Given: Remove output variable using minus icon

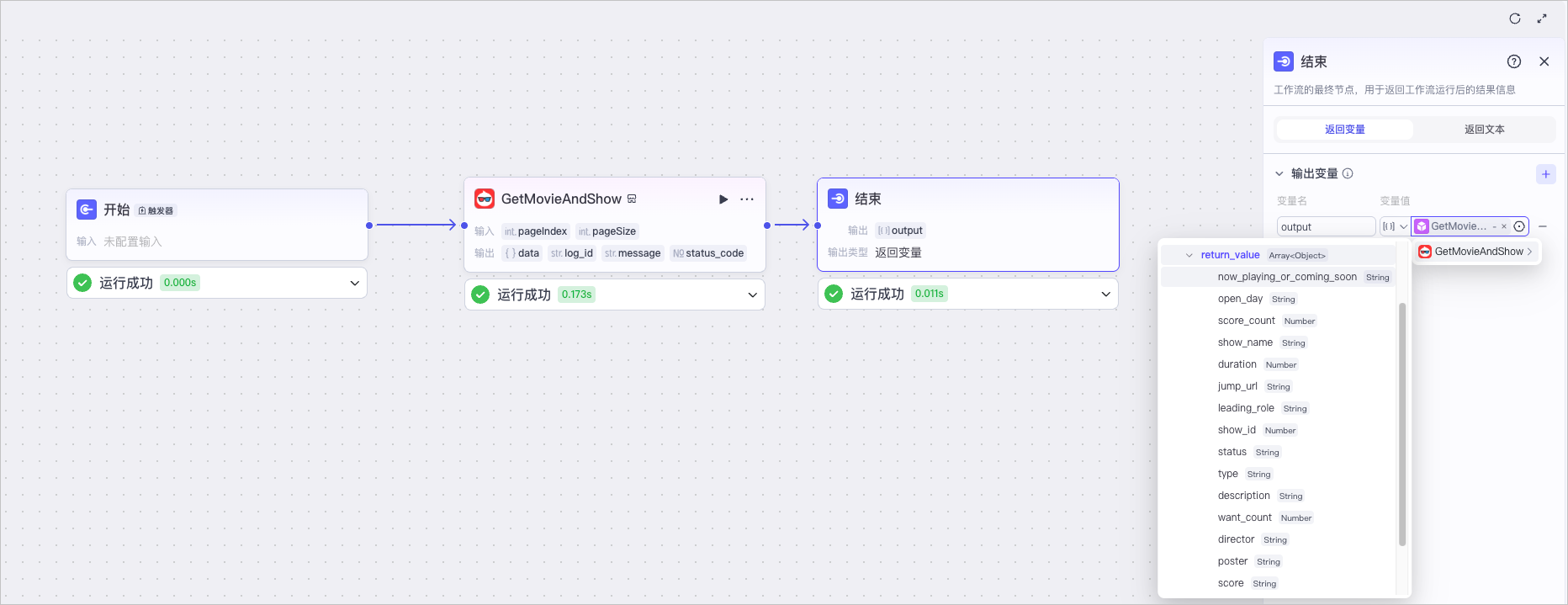Looking at the screenshot, I should coord(1543,226).
